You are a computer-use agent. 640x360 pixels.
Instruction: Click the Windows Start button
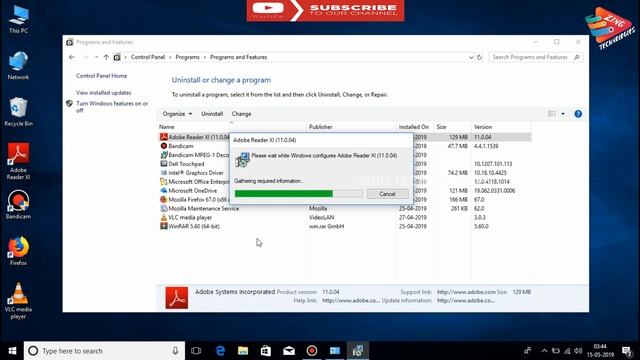coord(12,351)
